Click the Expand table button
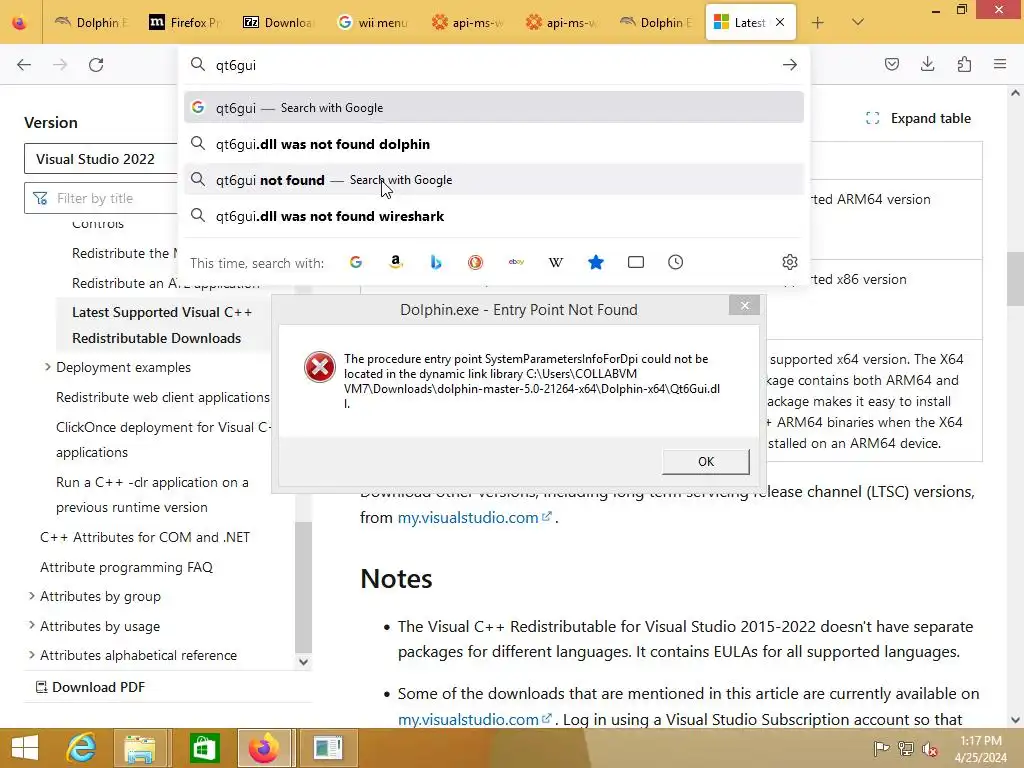 (x=919, y=118)
